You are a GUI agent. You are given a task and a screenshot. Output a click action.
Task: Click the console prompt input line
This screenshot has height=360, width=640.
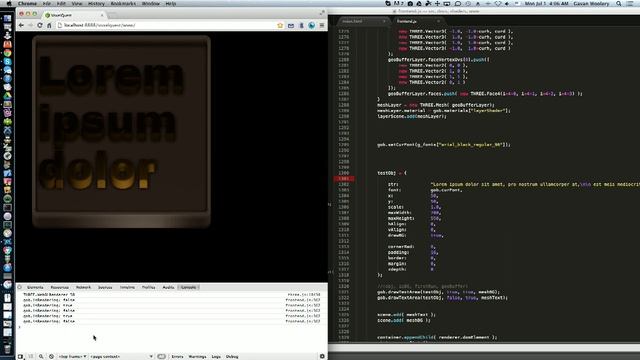(x=171, y=327)
